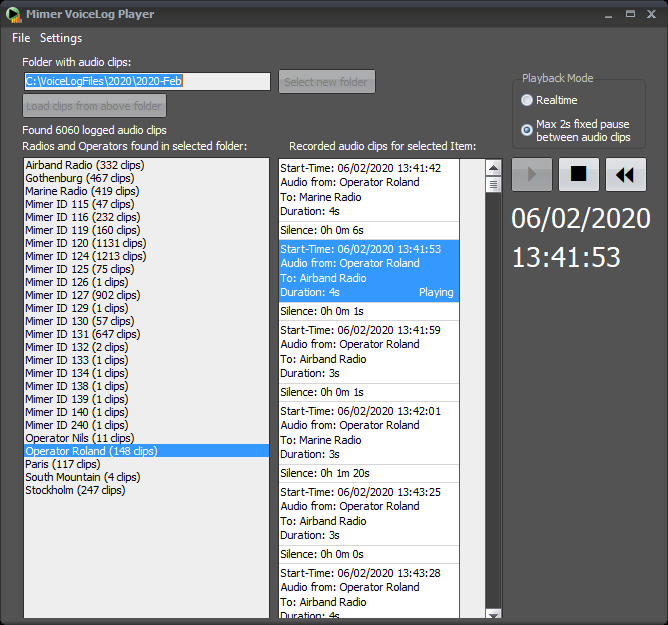668x625 pixels.
Task: Click the Mimer VoiceLog Player title icon
Action: (13, 14)
